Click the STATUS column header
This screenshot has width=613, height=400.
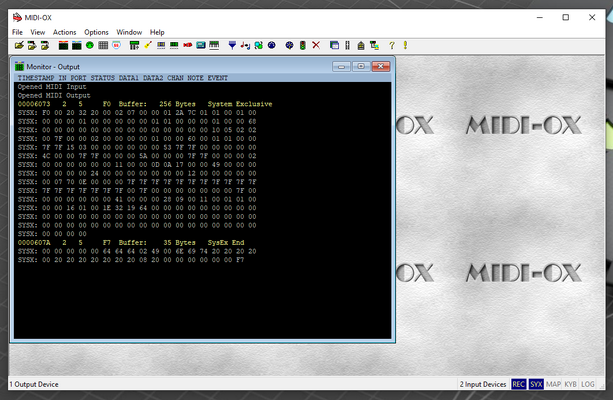[x=102, y=78]
